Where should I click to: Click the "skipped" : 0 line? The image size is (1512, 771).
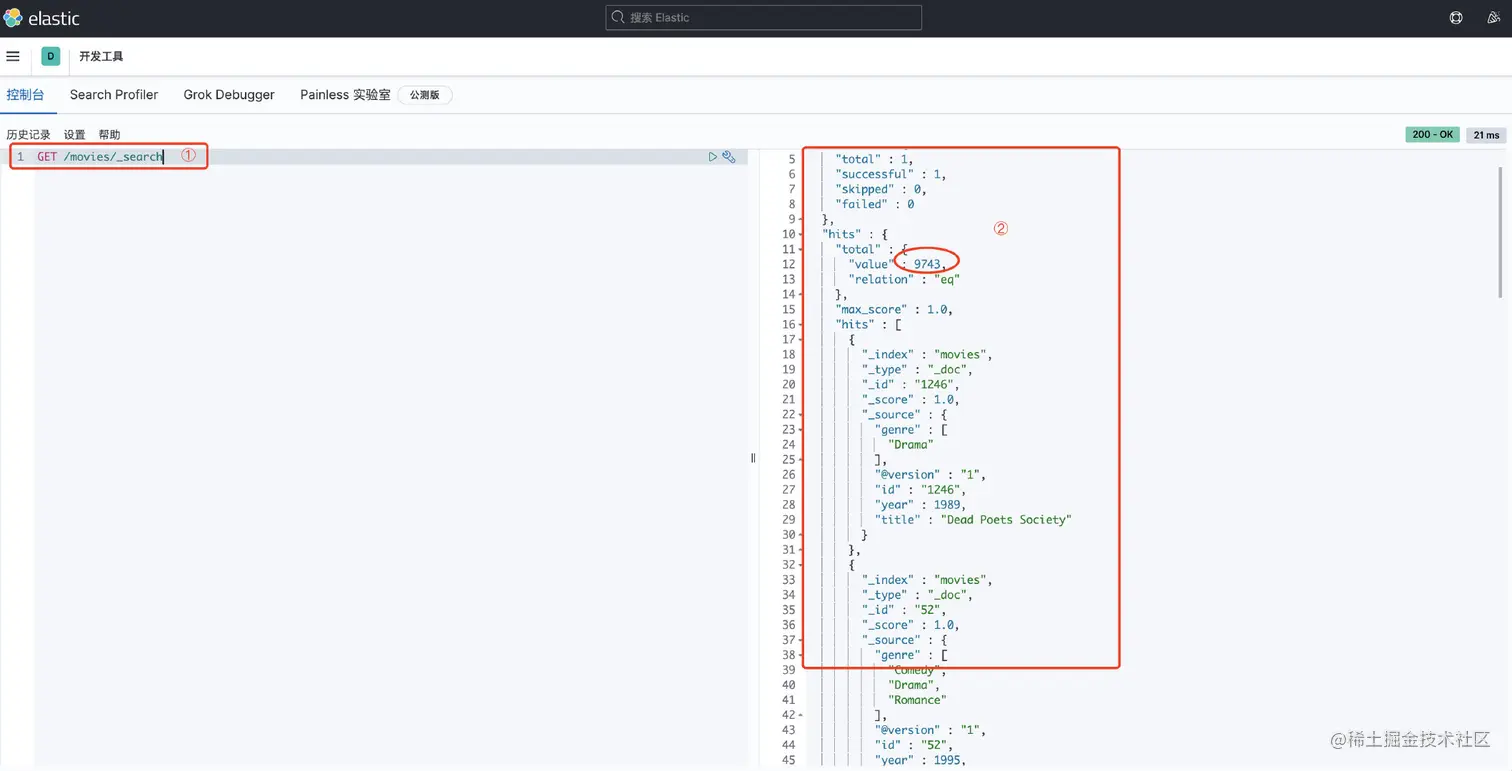(x=881, y=189)
